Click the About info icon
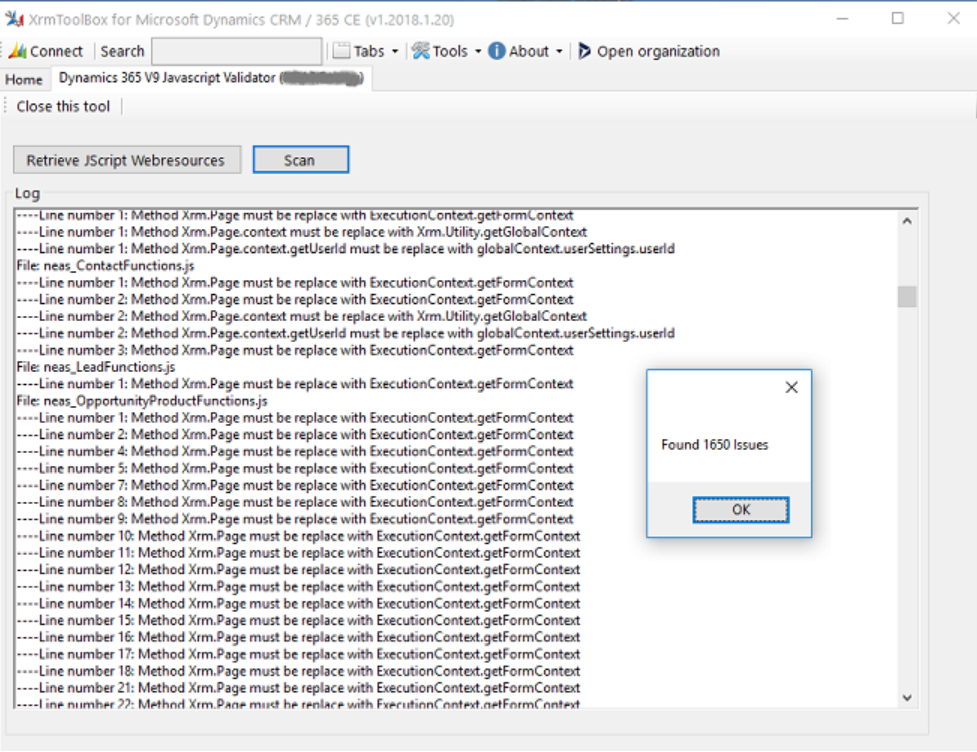977x752 pixels. pyautogui.click(x=496, y=51)
